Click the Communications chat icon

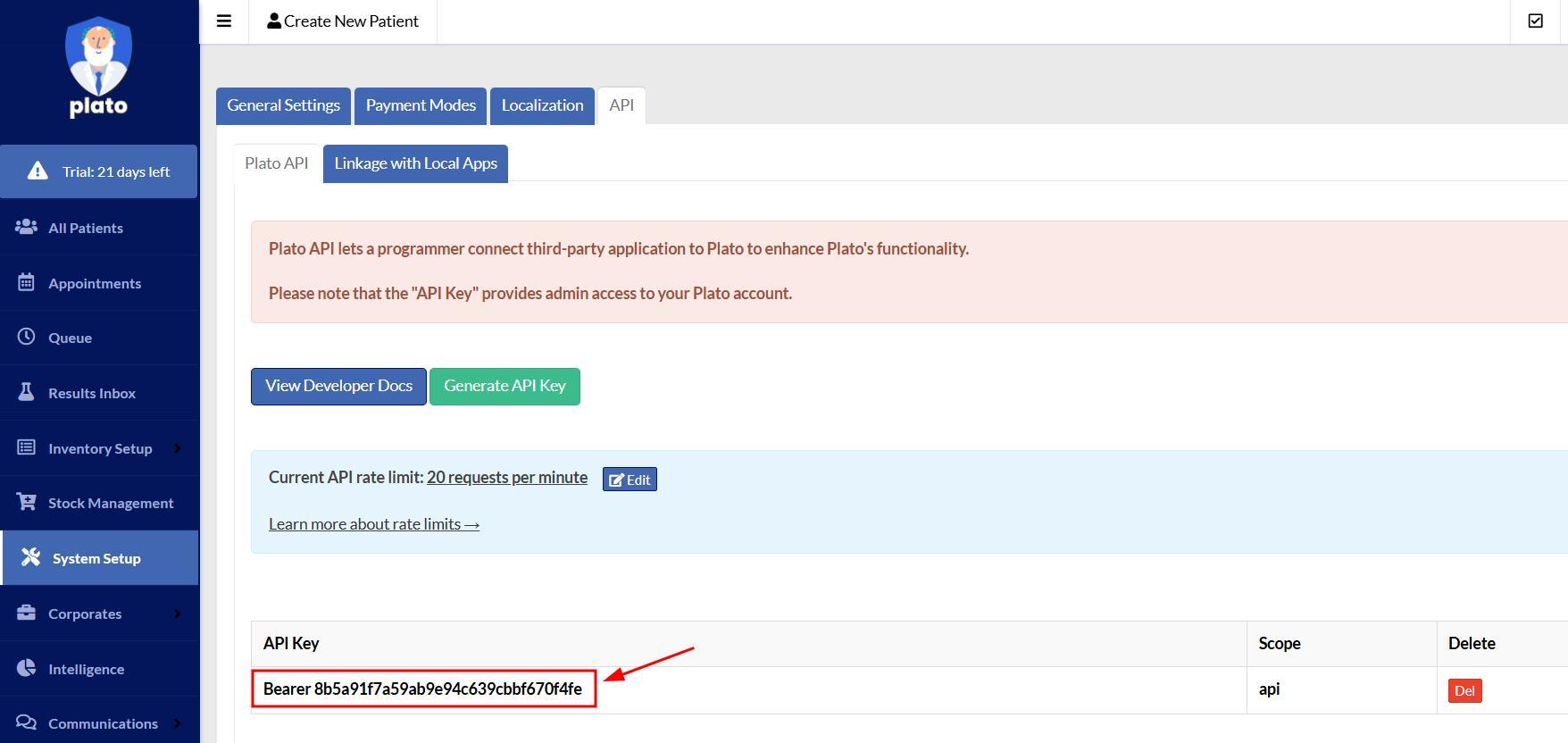(27, 722)
